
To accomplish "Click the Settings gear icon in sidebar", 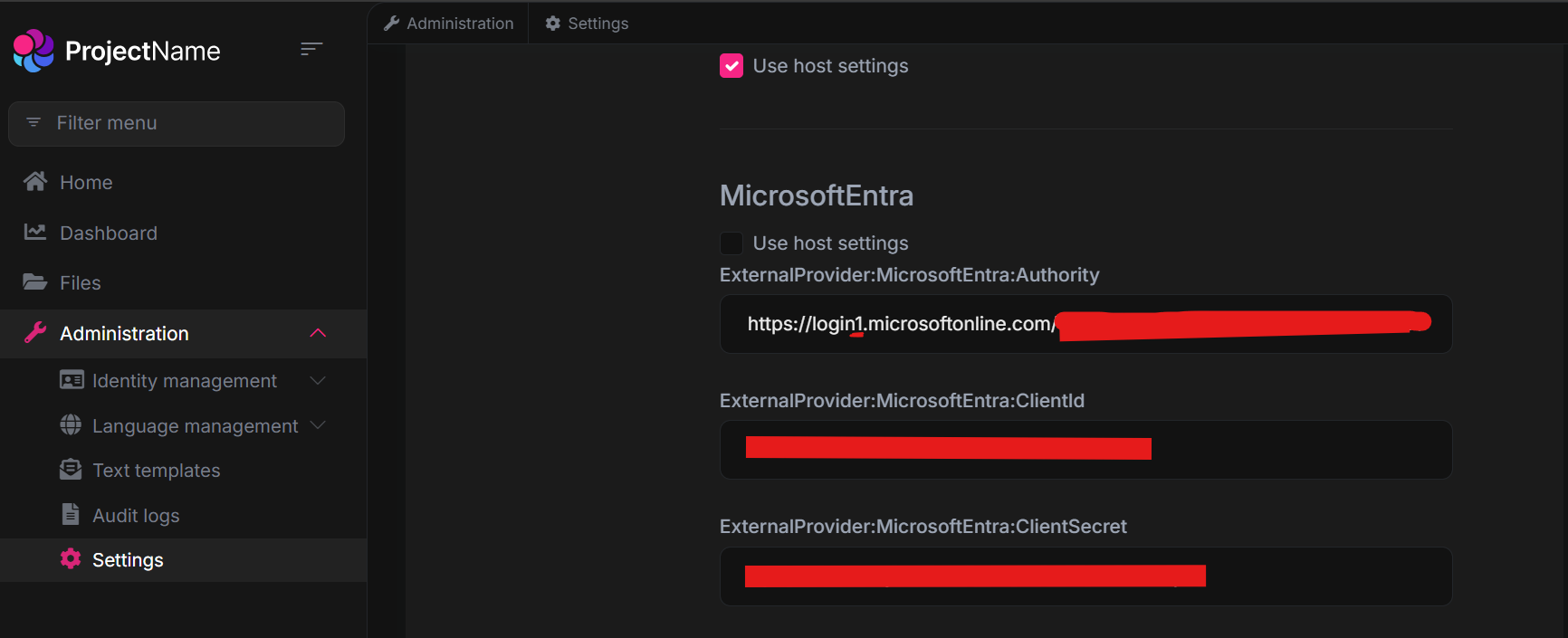I will tap(71, 559).
